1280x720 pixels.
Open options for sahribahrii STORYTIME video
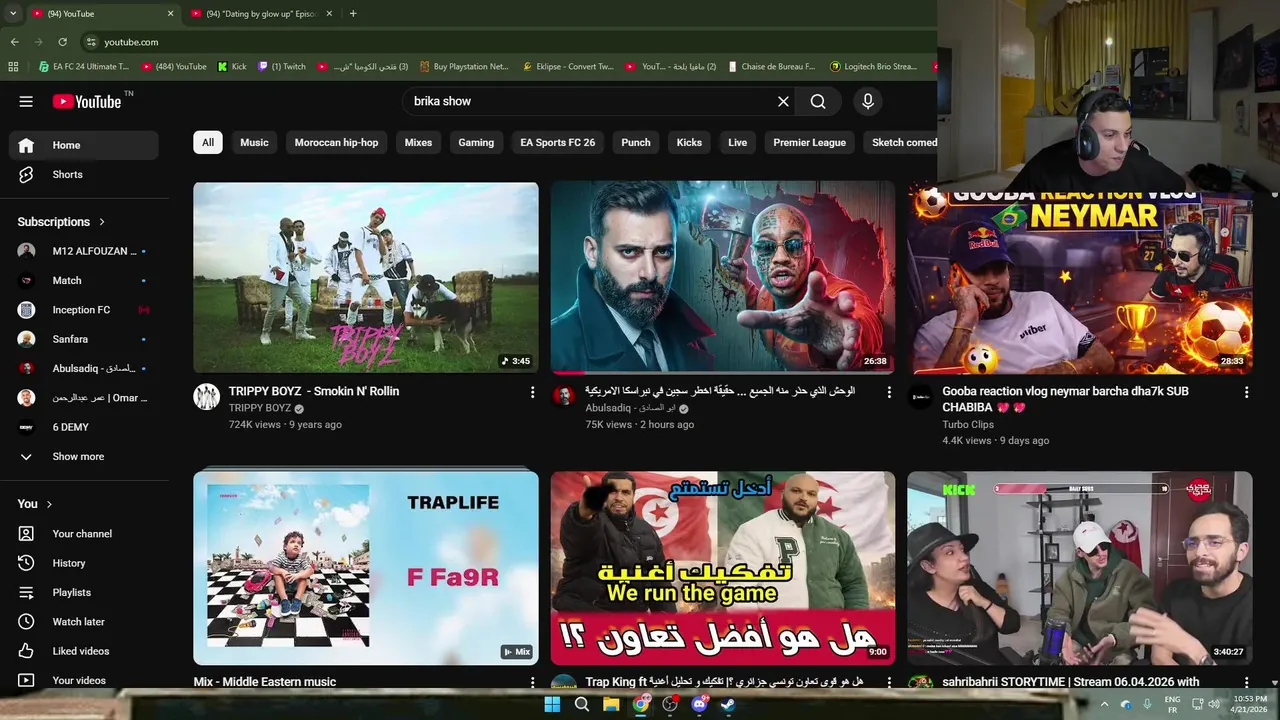tap(1246, 682)
